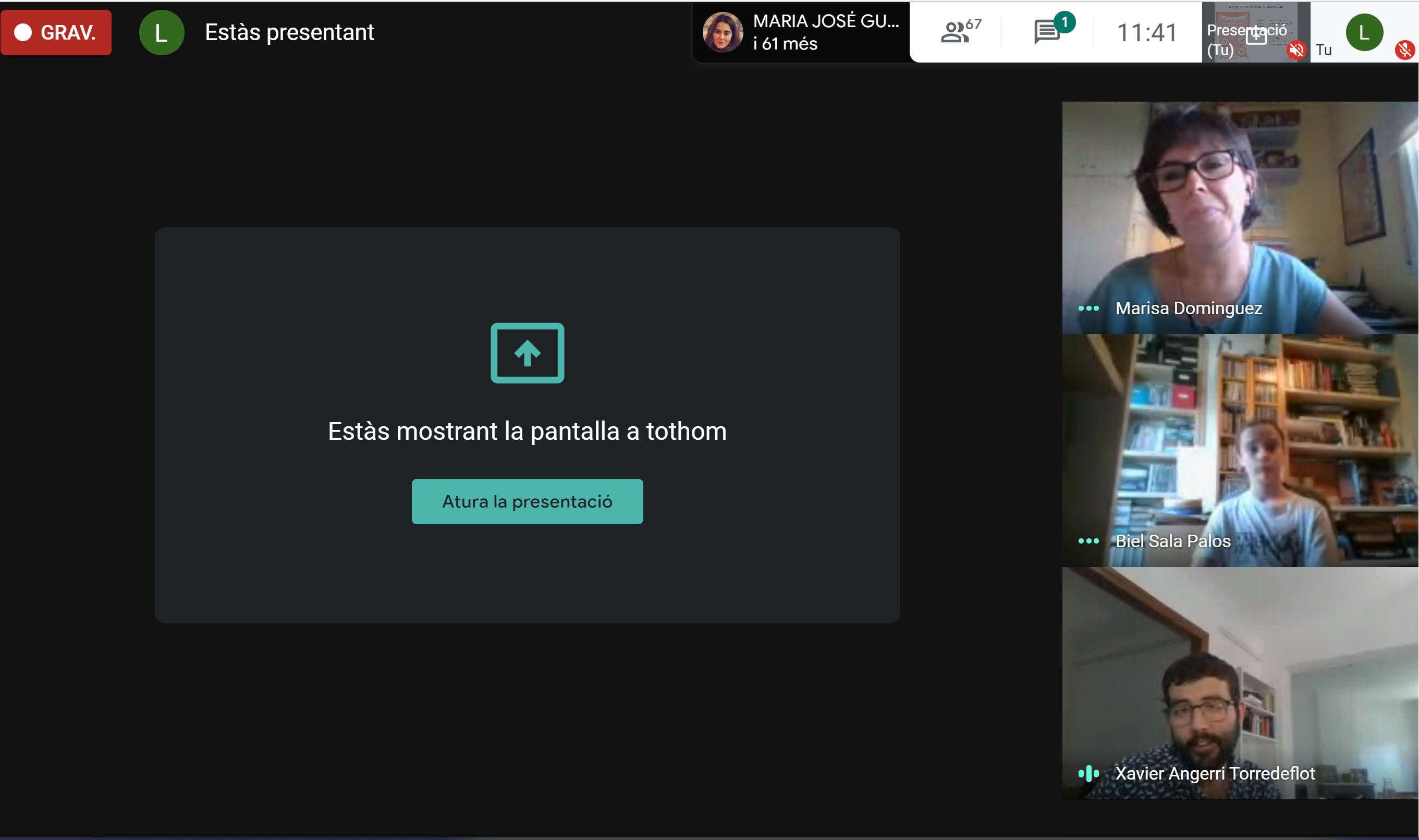Viewport: 1419px width, 840px height.
Task: Click the three dots on Biel Sala Palos tile
Action: (1088, 541)
